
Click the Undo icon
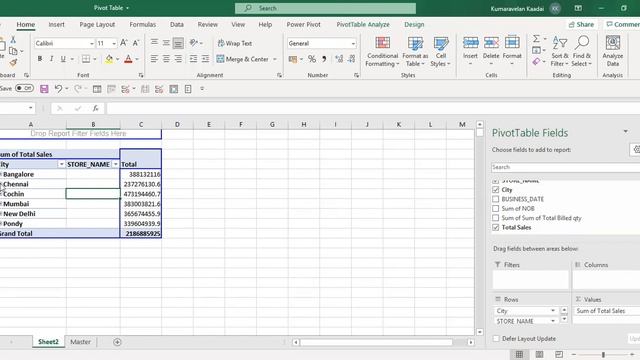(x=58, y=89)
